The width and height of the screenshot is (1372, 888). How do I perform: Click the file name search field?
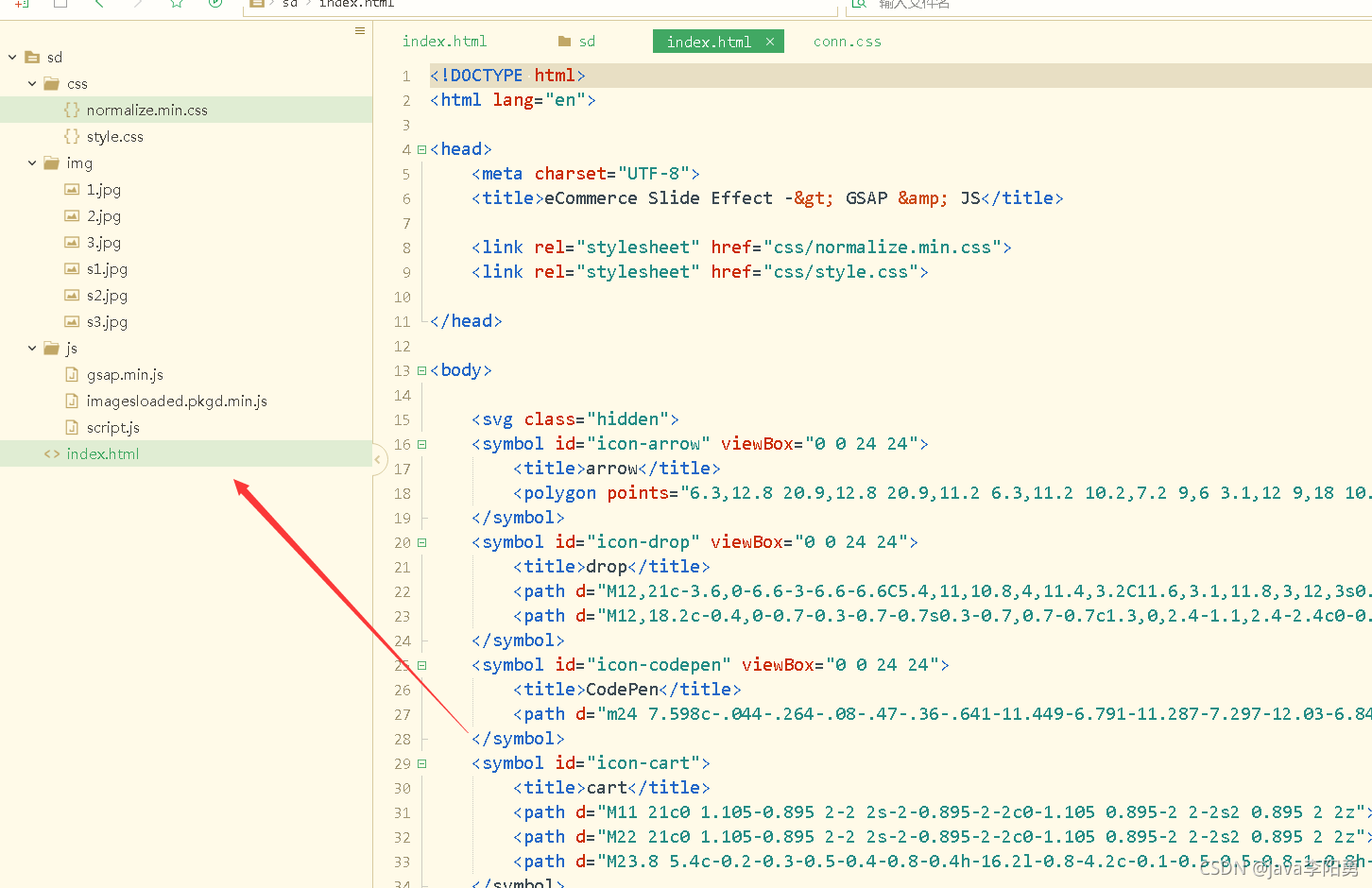point(1107,4)
